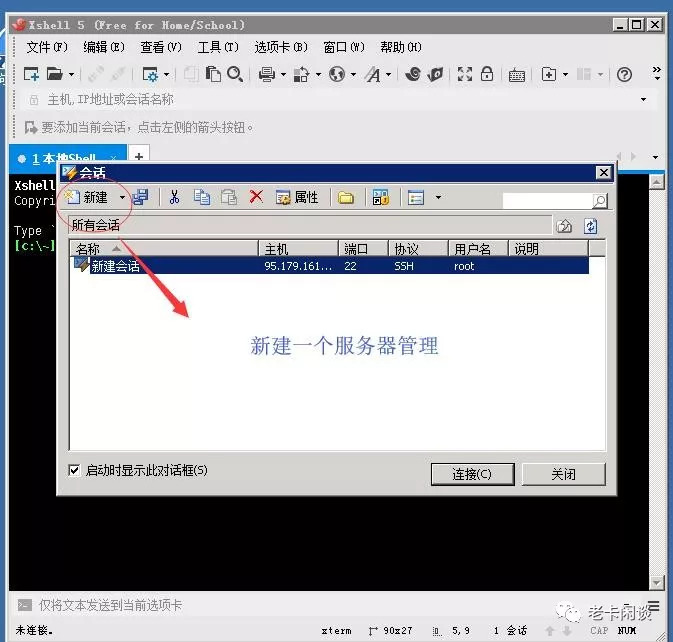Open the 文件(F) menu
The width and height of the screenshot is (673, 642).
pyautogui.click(x=47, y=47)
